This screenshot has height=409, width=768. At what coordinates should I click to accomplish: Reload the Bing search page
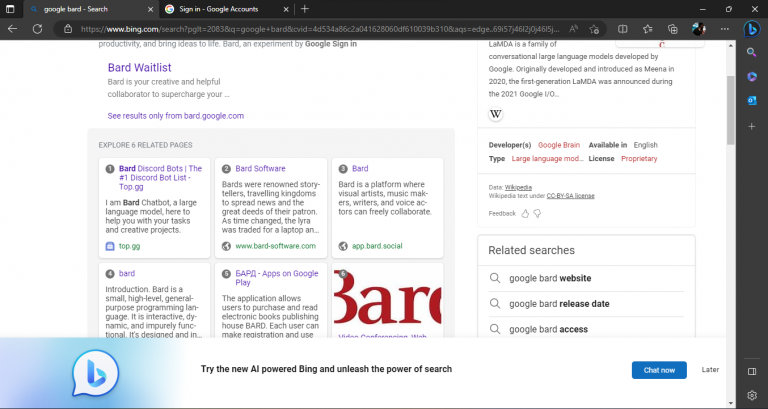point(37,29)
